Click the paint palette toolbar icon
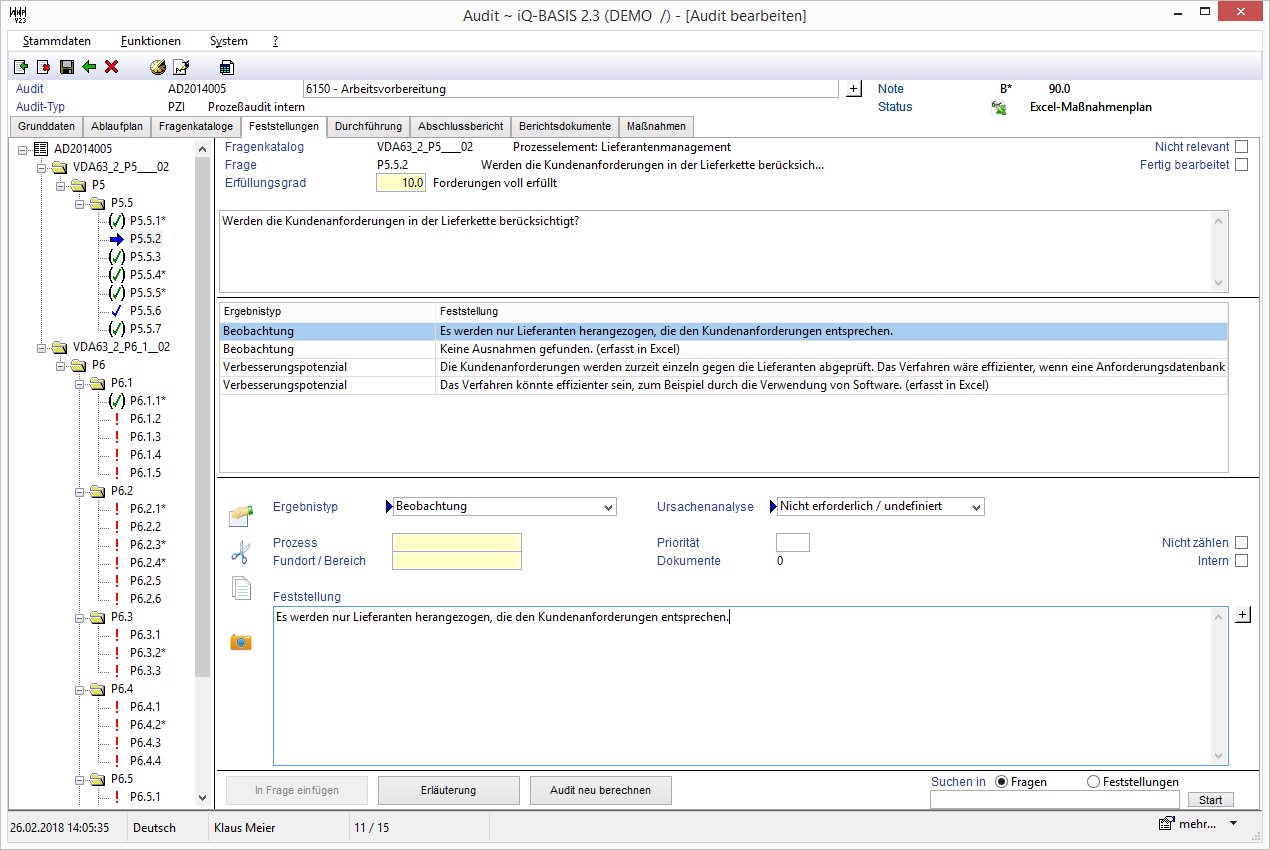1270x850 pixels. (x=158, y=67)
